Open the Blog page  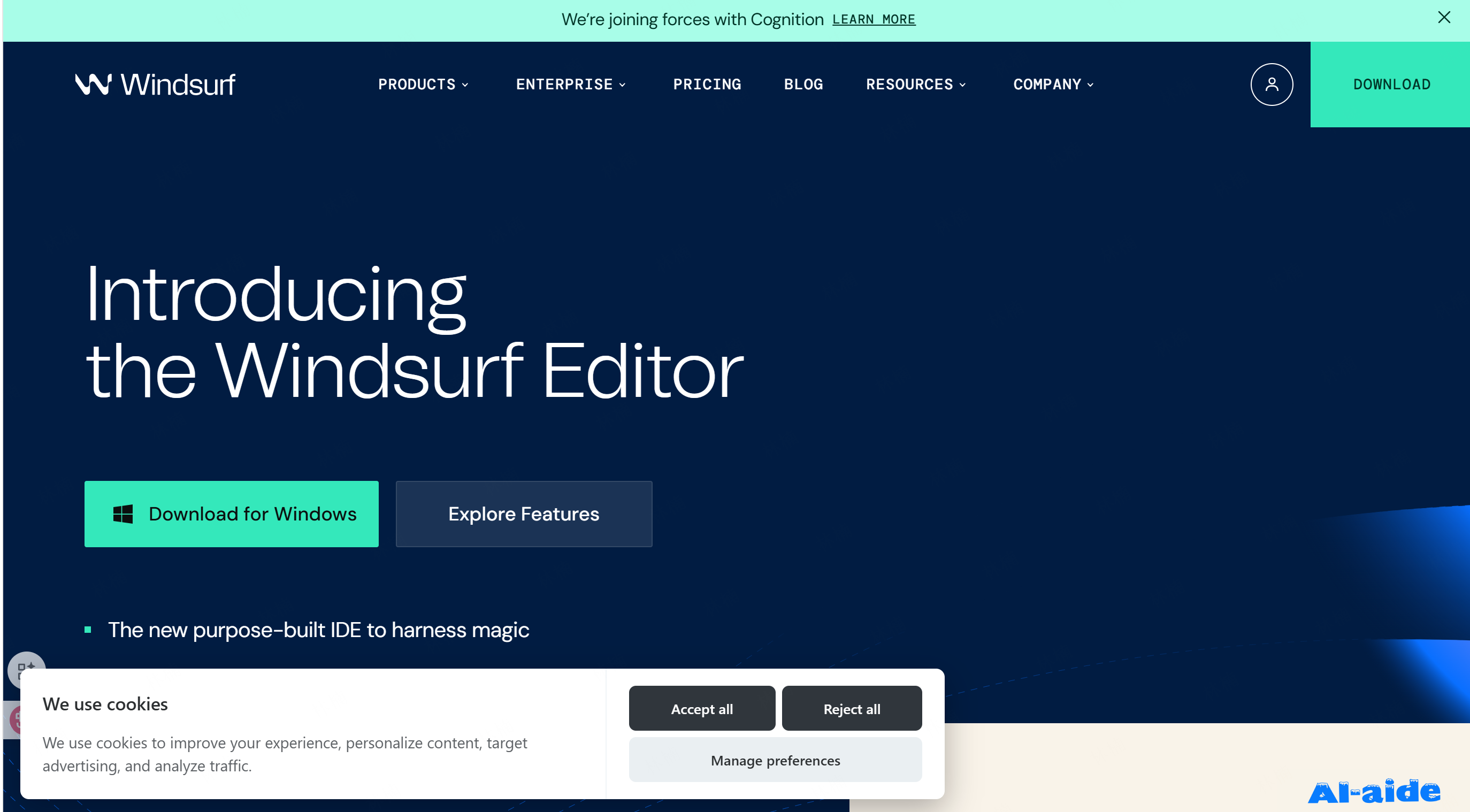(803, 85)
